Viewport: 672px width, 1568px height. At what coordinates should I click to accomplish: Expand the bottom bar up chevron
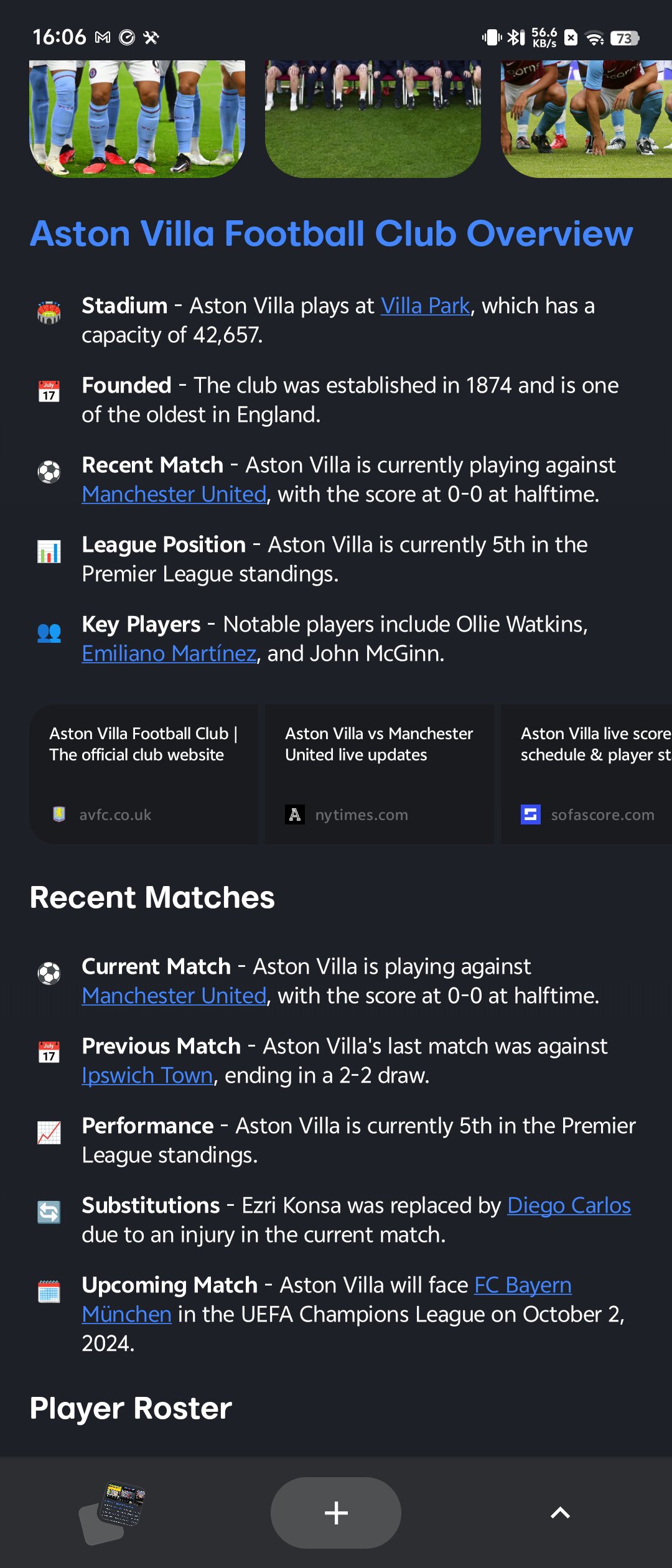click(560, 1513)
